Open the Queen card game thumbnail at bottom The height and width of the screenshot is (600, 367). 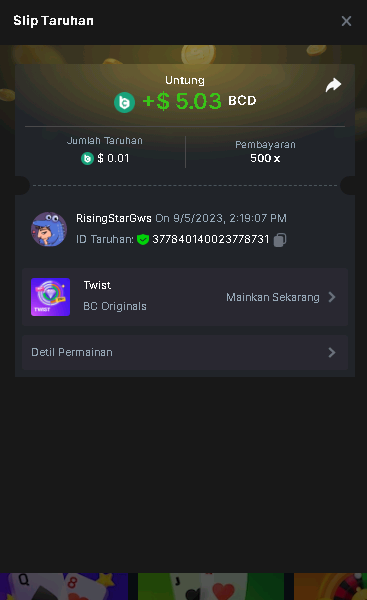tap(64, 586)
